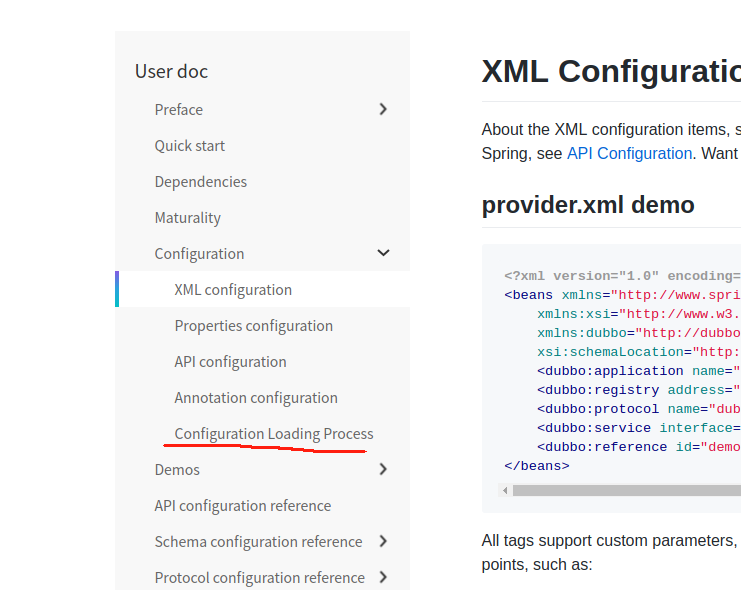The width and height of the screenshot is (741, 590).
Task: Click the <dubbo:application name line
Action: [x=638, y=371]
